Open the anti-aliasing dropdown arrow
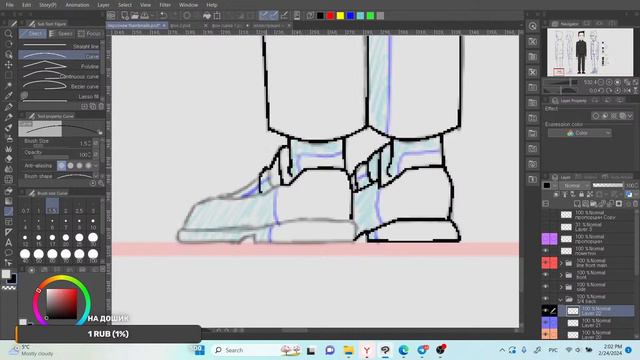 point(96,165)
